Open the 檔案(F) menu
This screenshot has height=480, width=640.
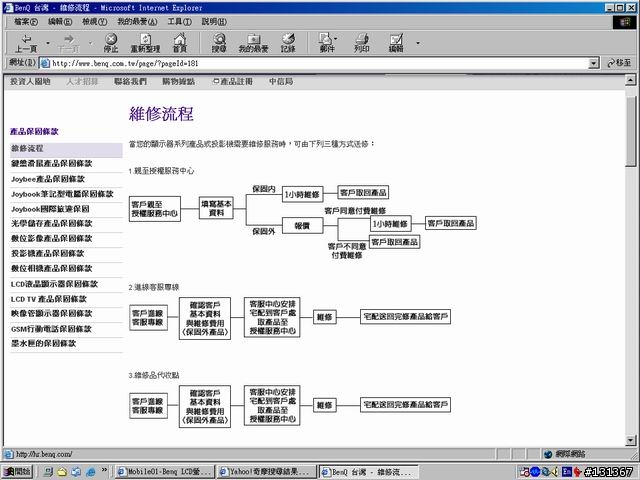[x=25, y=22]
